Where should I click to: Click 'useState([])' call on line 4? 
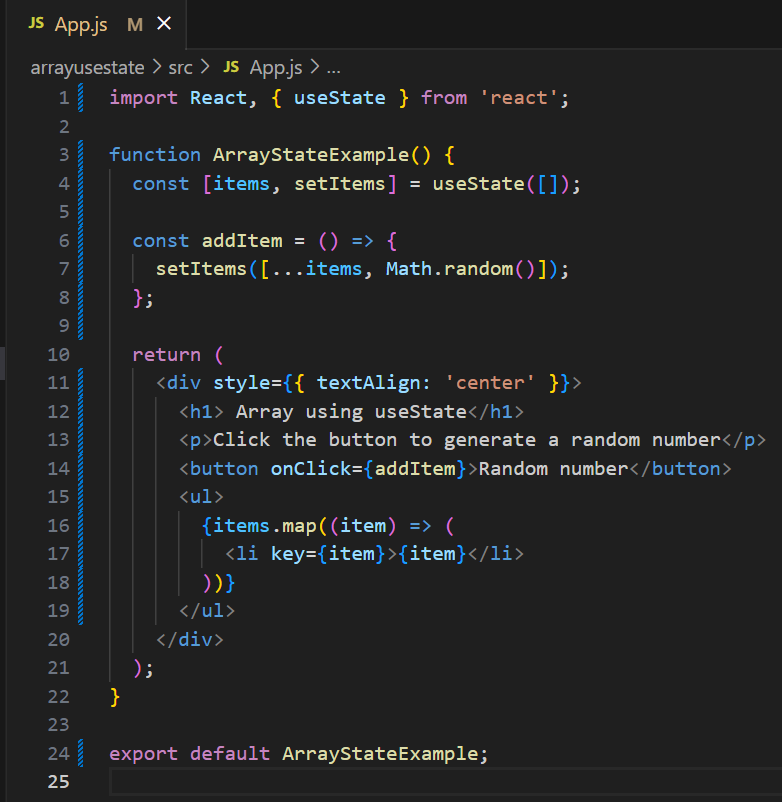coord(501,184)
